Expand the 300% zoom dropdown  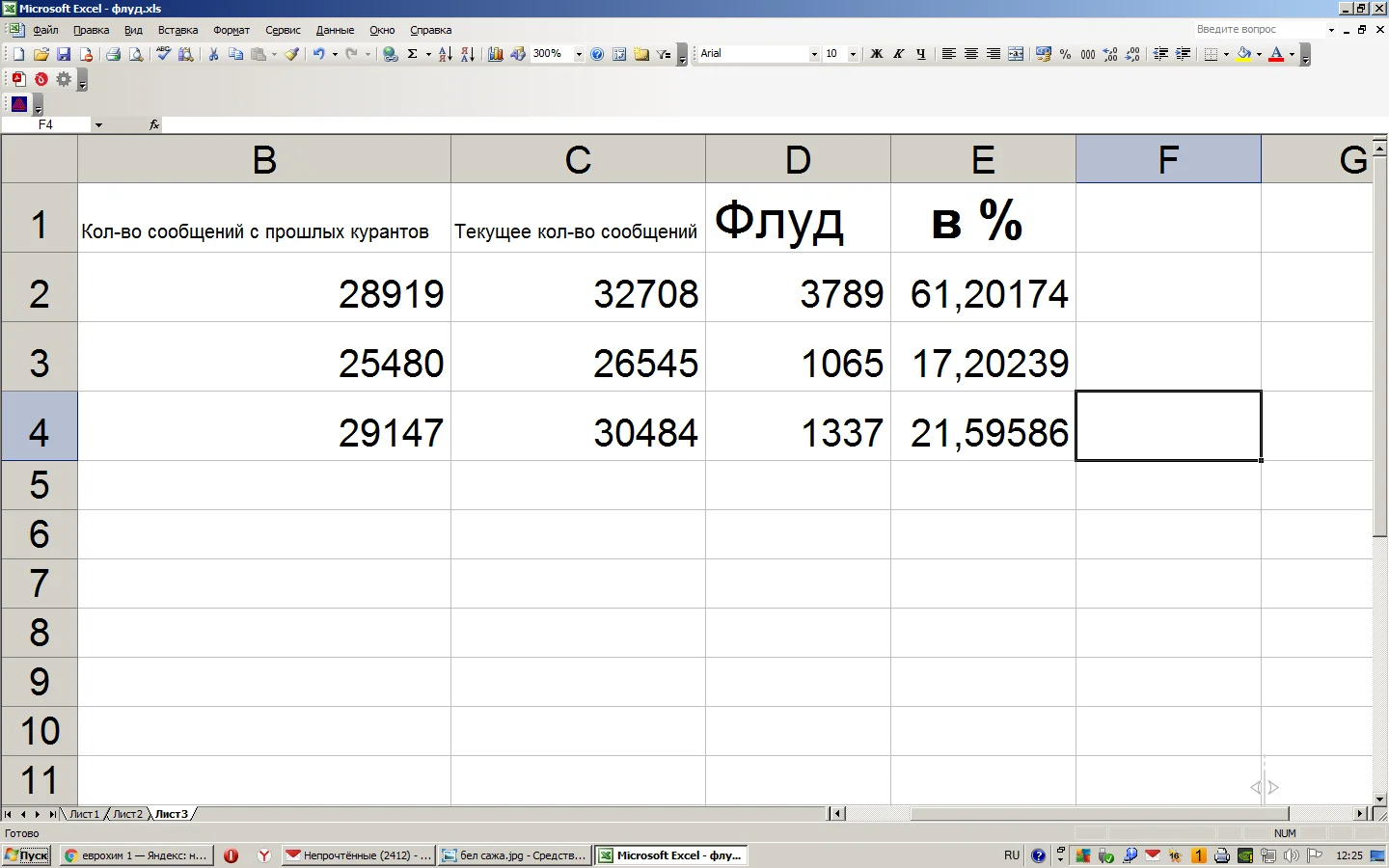point(579,55)
